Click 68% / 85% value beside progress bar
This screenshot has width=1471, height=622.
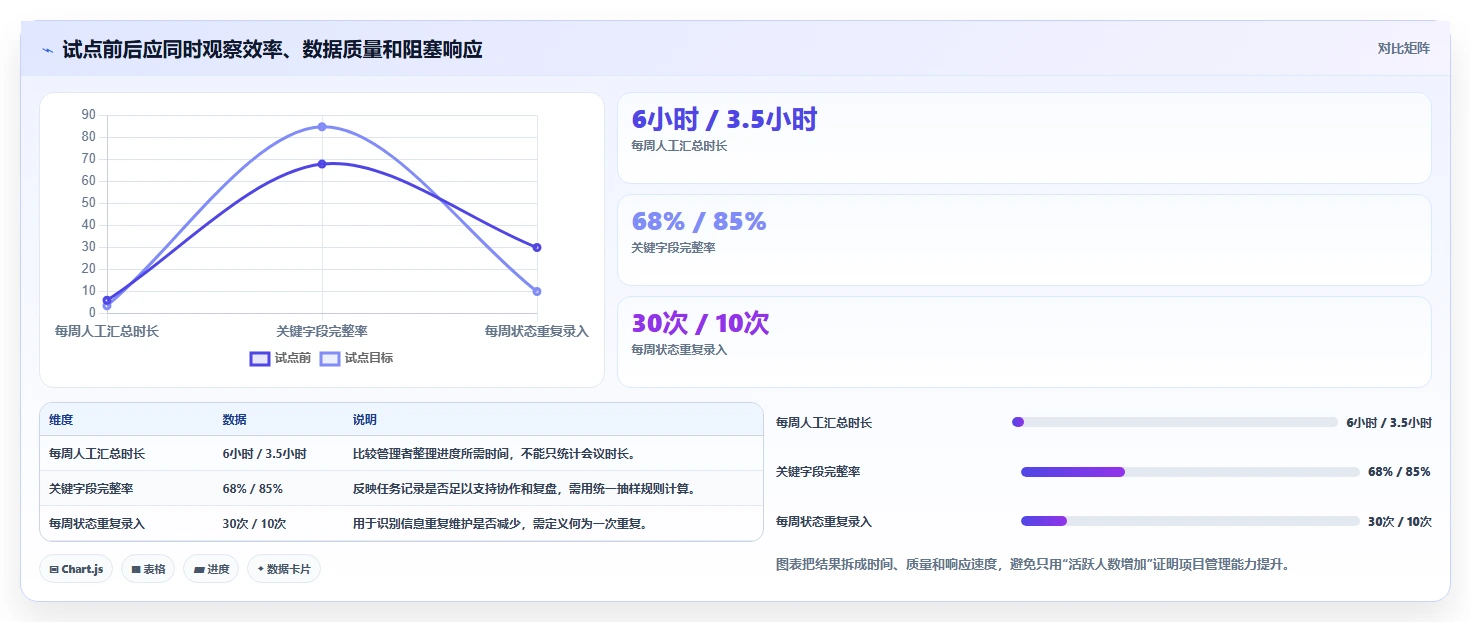(1399, 472)
